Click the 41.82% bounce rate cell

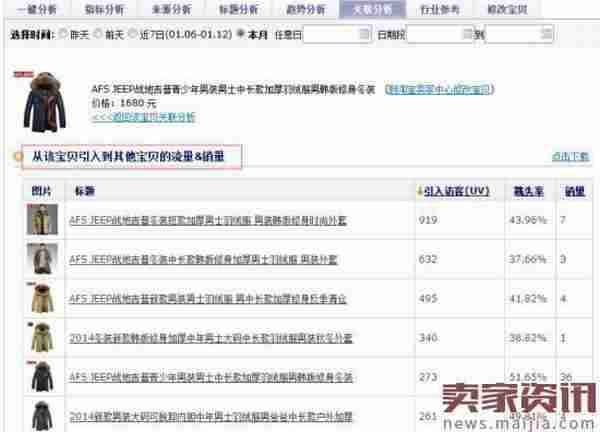pyautogui.click(x=528, y=298)
